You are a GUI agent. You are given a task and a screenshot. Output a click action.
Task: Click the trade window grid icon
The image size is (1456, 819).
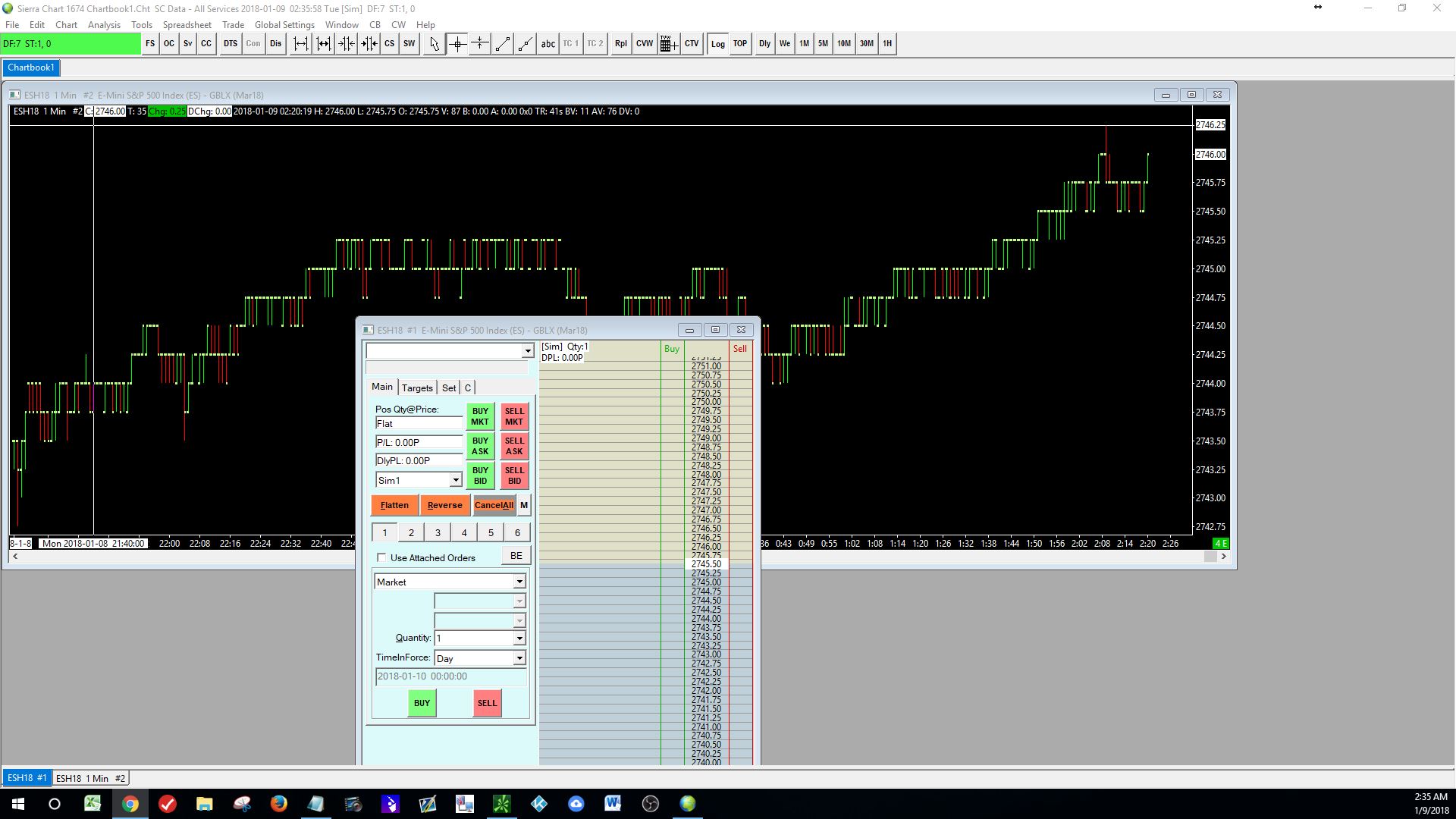(668, 44)
